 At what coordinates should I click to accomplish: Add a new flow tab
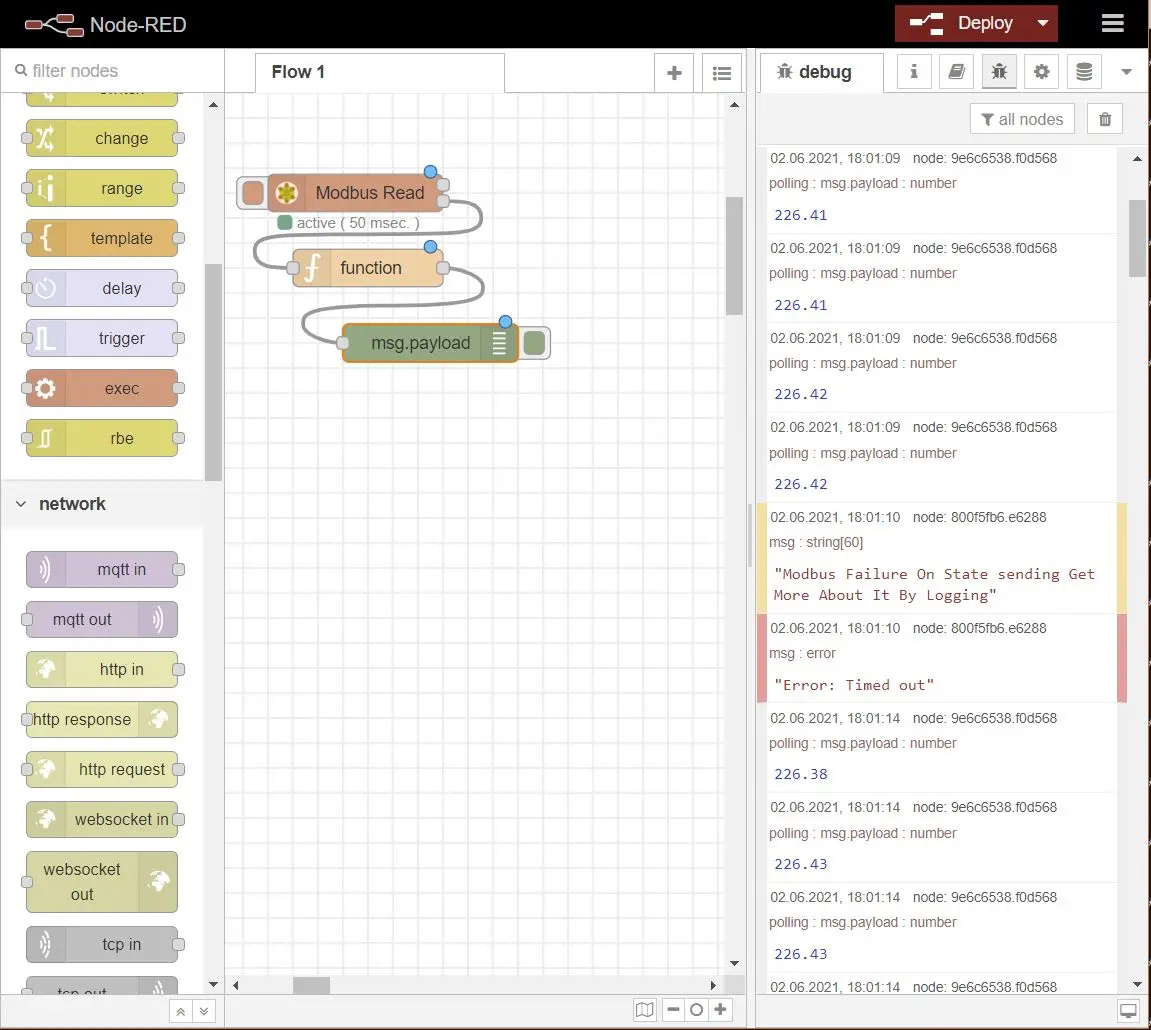click(674, 73)
